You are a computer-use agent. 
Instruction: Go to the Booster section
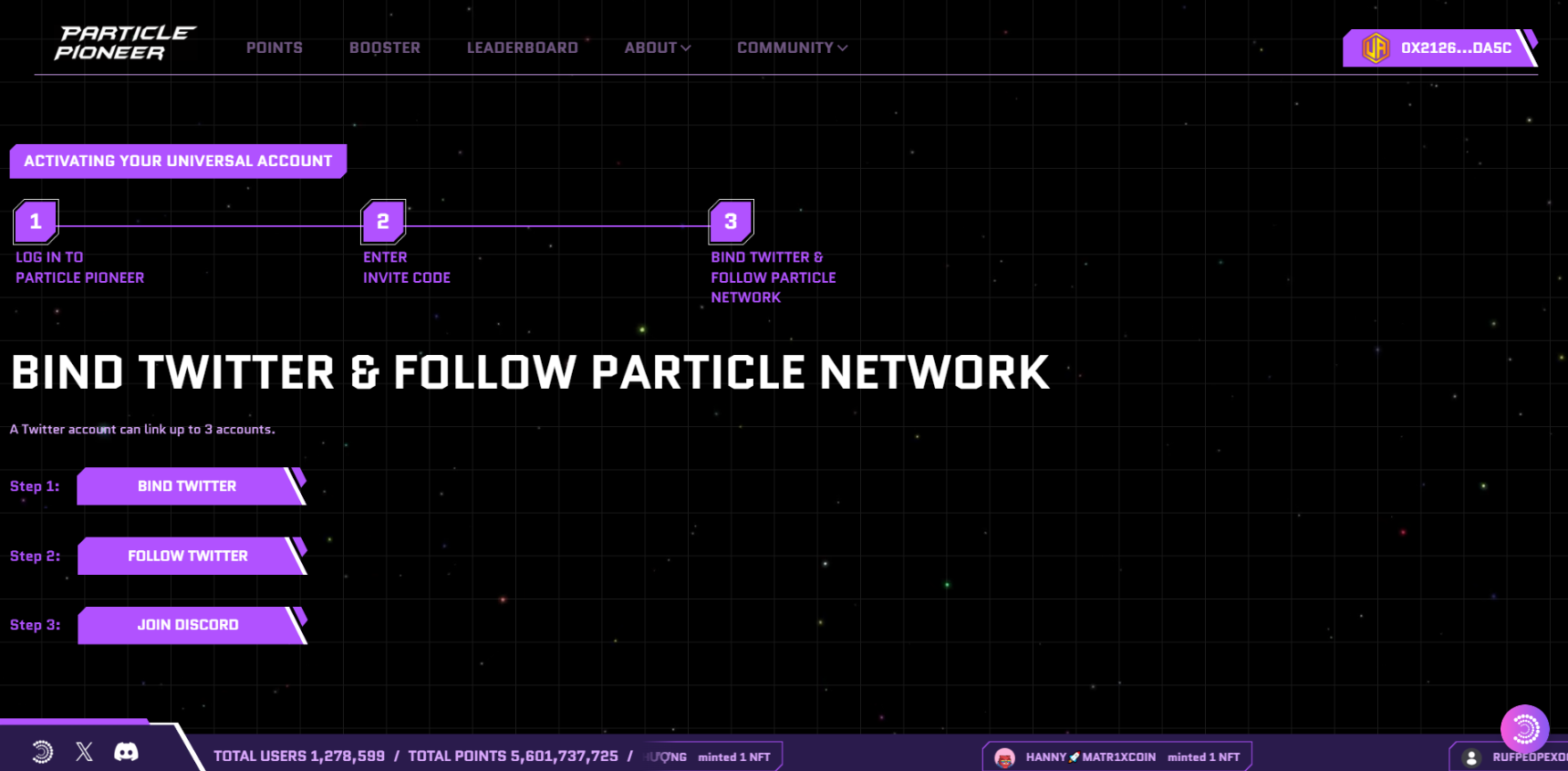tap(385, 47)
